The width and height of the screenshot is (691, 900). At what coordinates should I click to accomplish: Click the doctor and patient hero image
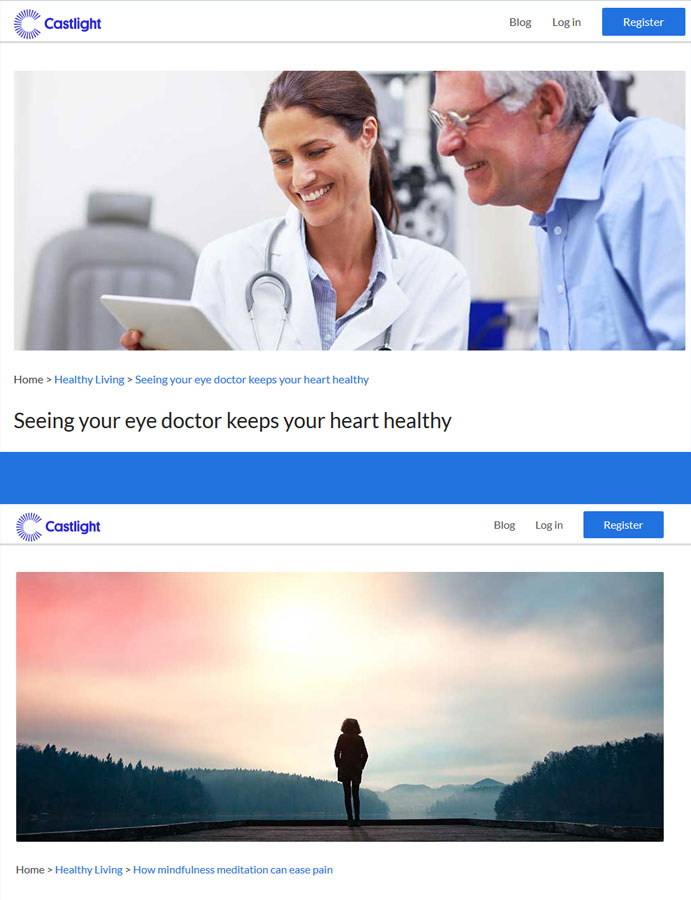(x=350, y=211)
